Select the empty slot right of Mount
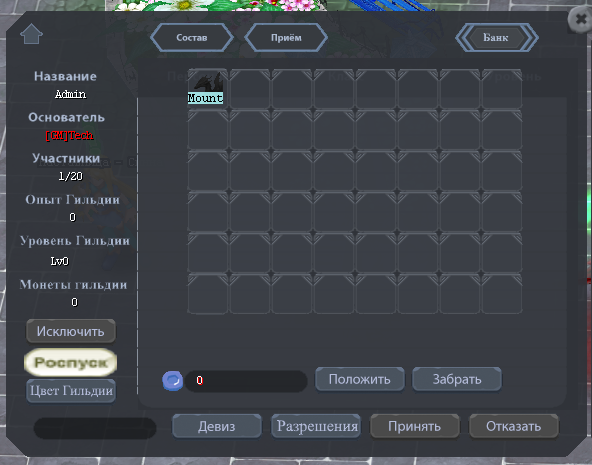Screen dimensions: 592x465 tap(250, 89)
